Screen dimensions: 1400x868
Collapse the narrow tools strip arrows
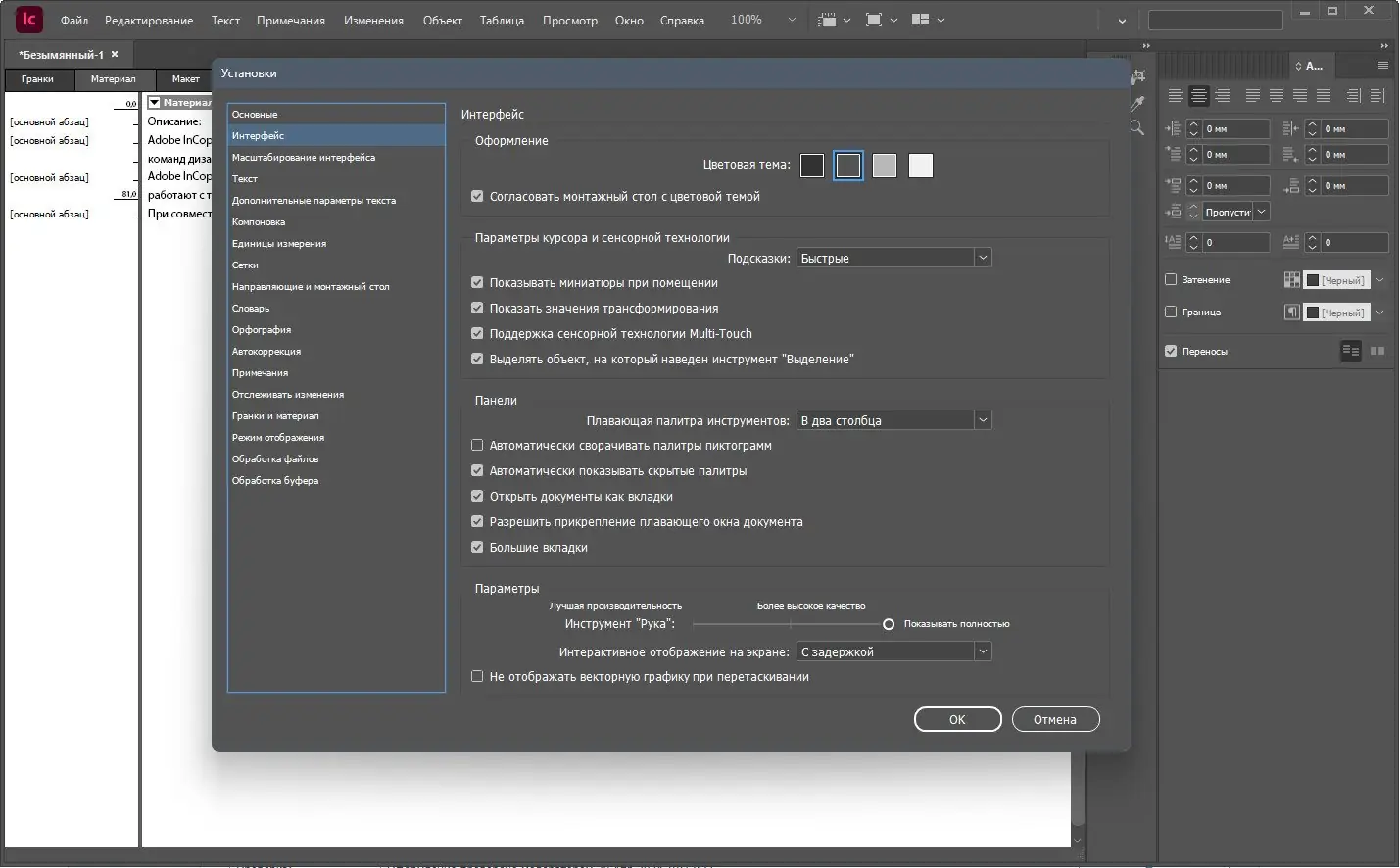pos(1146,46)
